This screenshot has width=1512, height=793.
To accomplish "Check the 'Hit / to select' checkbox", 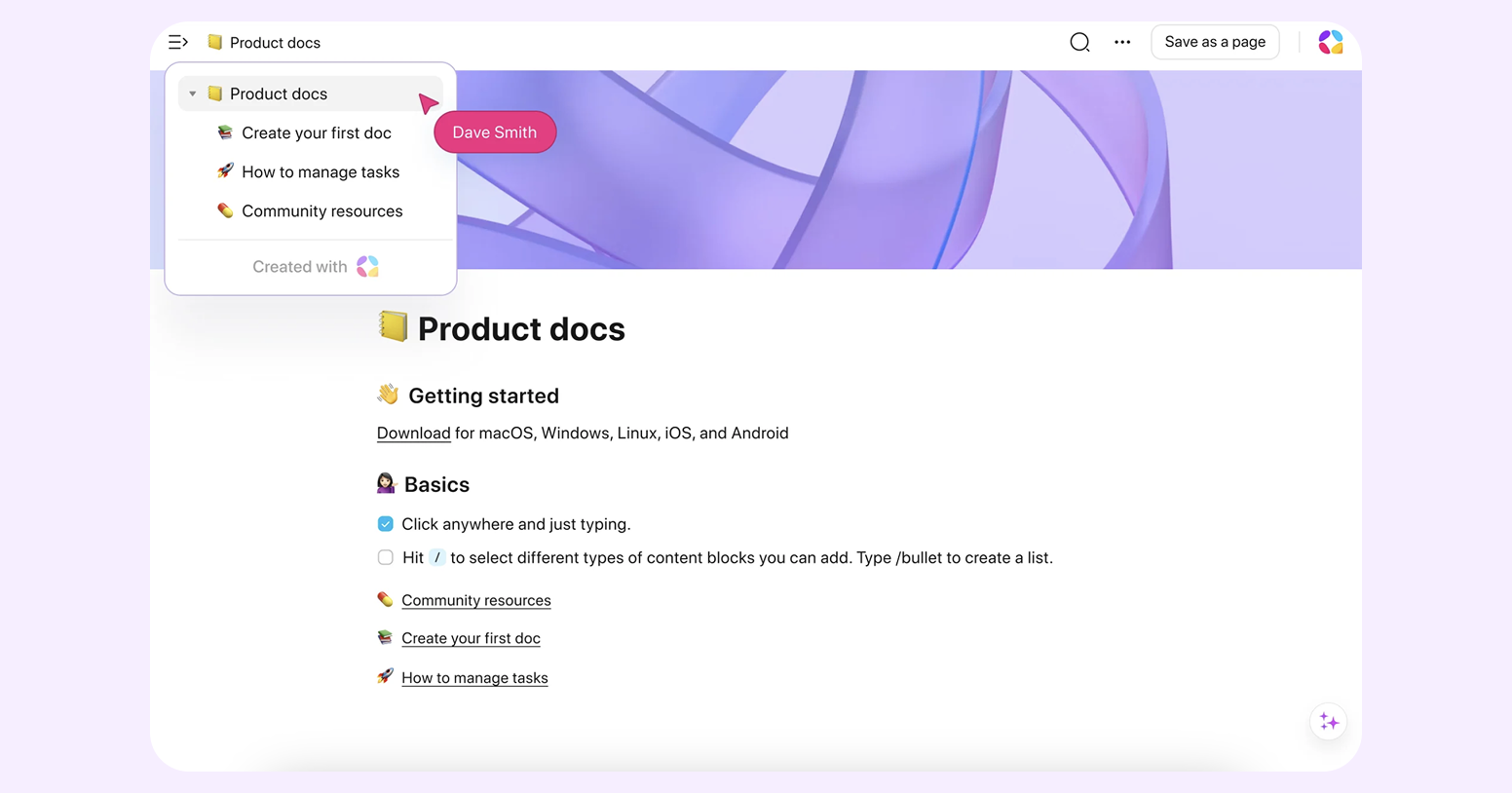I will (386, 558).
